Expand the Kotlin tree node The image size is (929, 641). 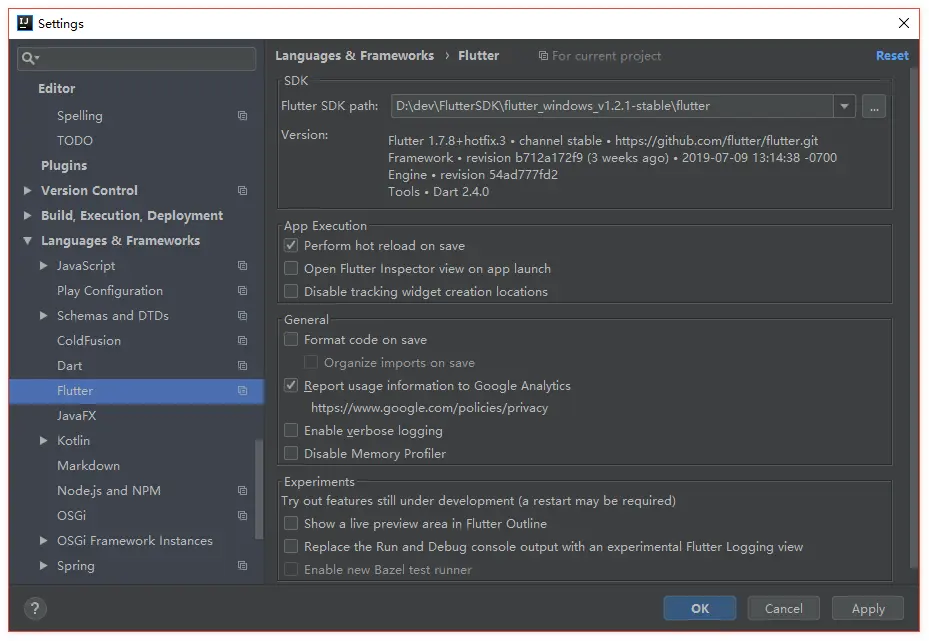(x=43, y=440)
